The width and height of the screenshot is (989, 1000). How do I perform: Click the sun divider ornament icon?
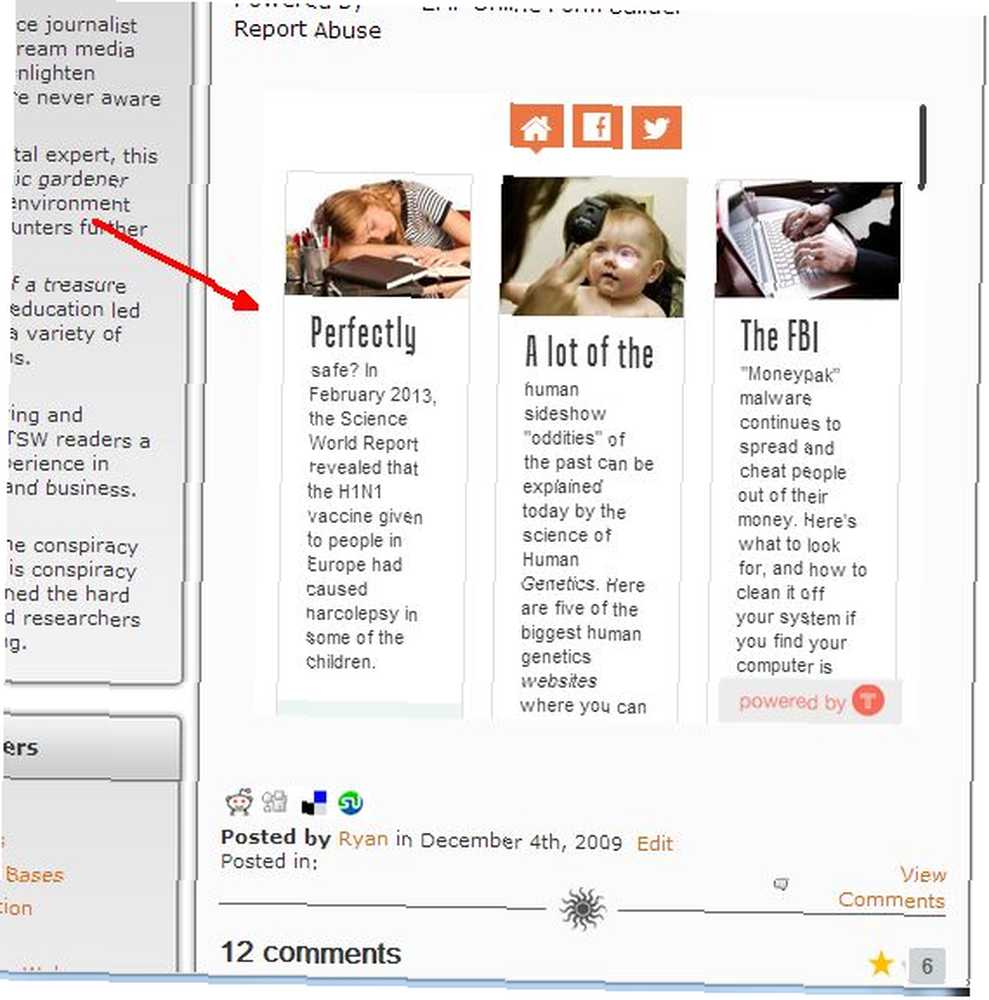tap(583, 908)
